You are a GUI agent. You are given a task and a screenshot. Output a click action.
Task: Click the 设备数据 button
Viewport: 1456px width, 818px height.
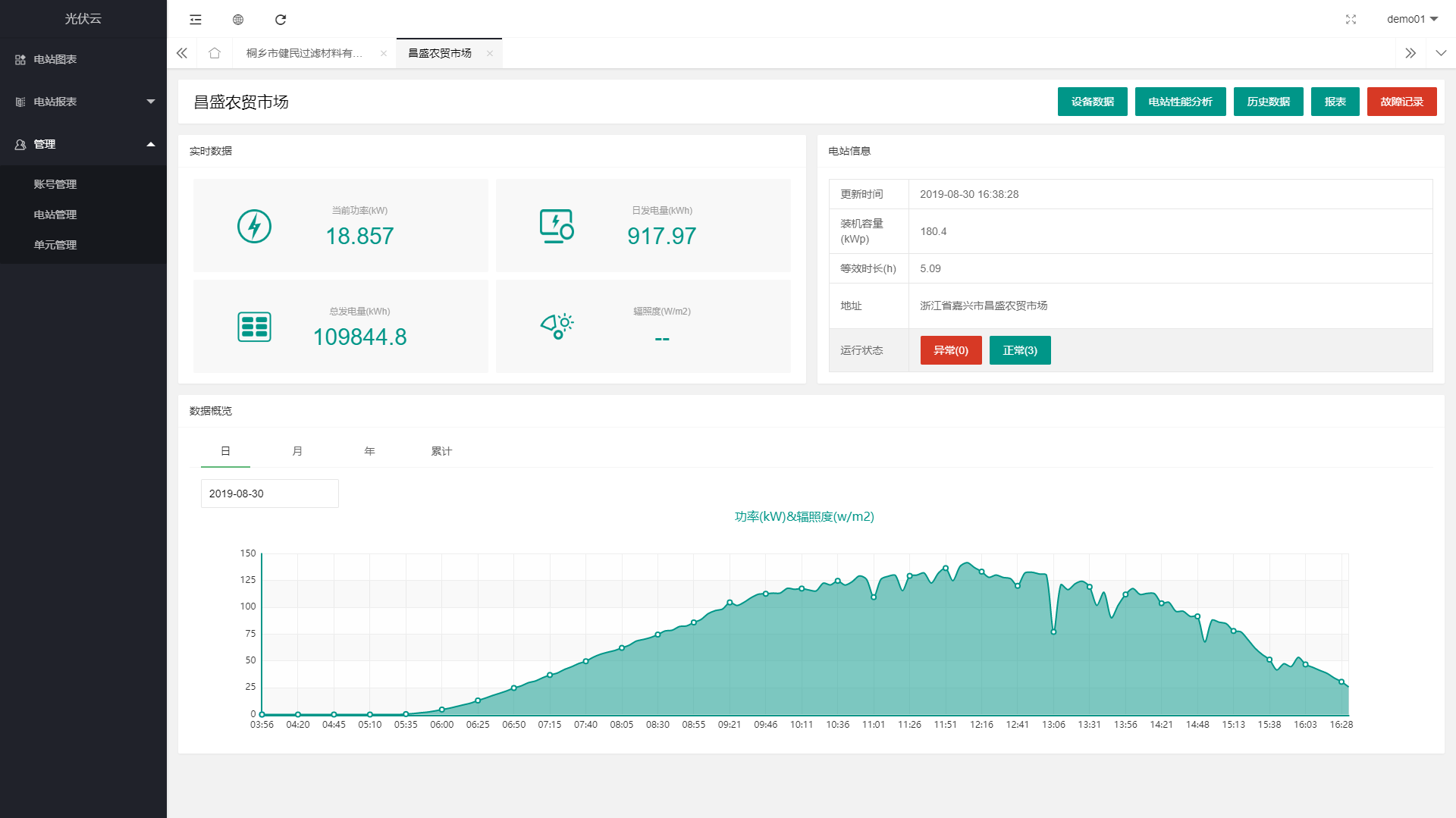coord(1092,102)
